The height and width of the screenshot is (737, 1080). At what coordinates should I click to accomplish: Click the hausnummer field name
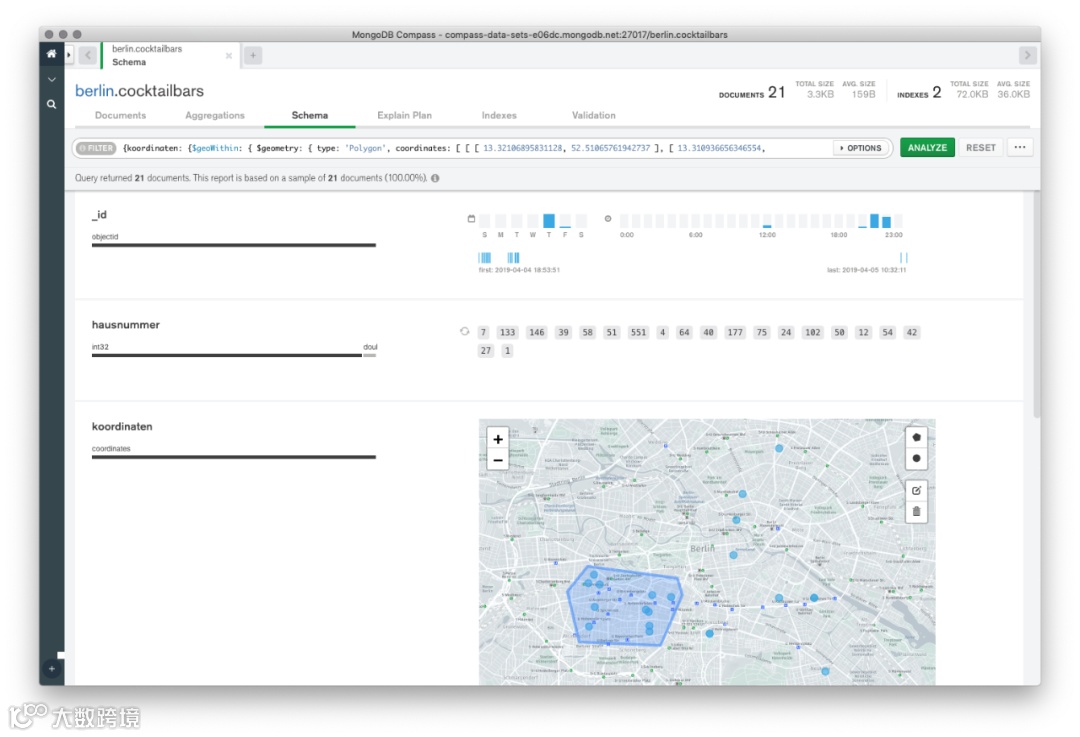125,324
